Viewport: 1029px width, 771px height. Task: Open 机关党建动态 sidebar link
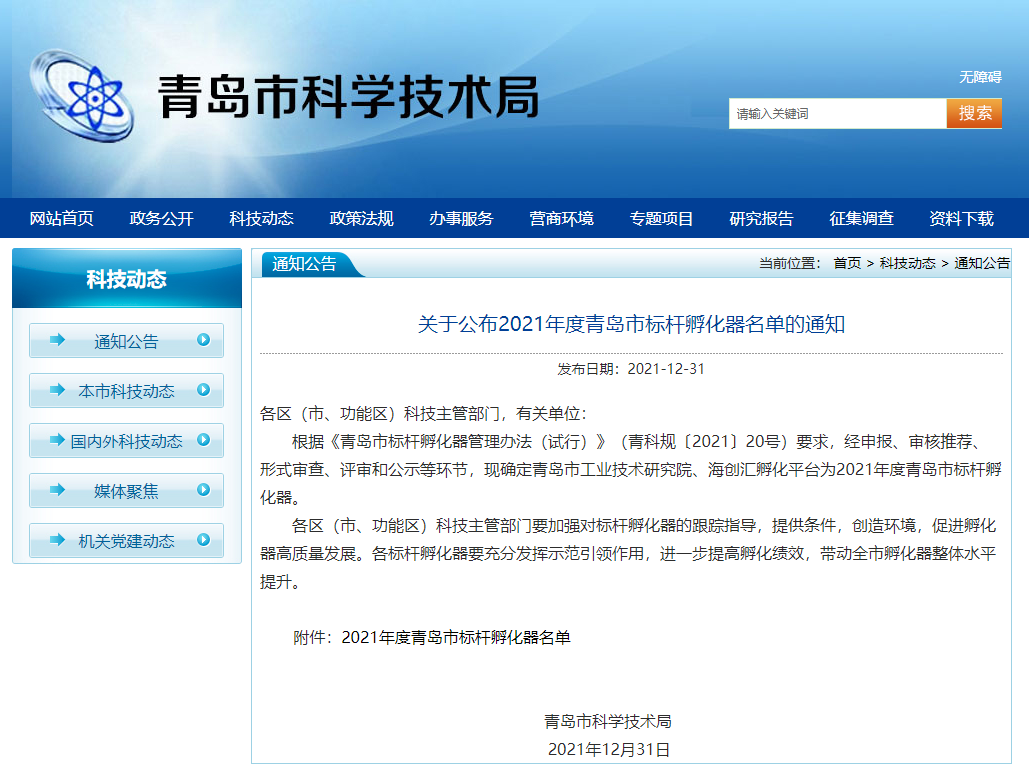coord(127,541)
